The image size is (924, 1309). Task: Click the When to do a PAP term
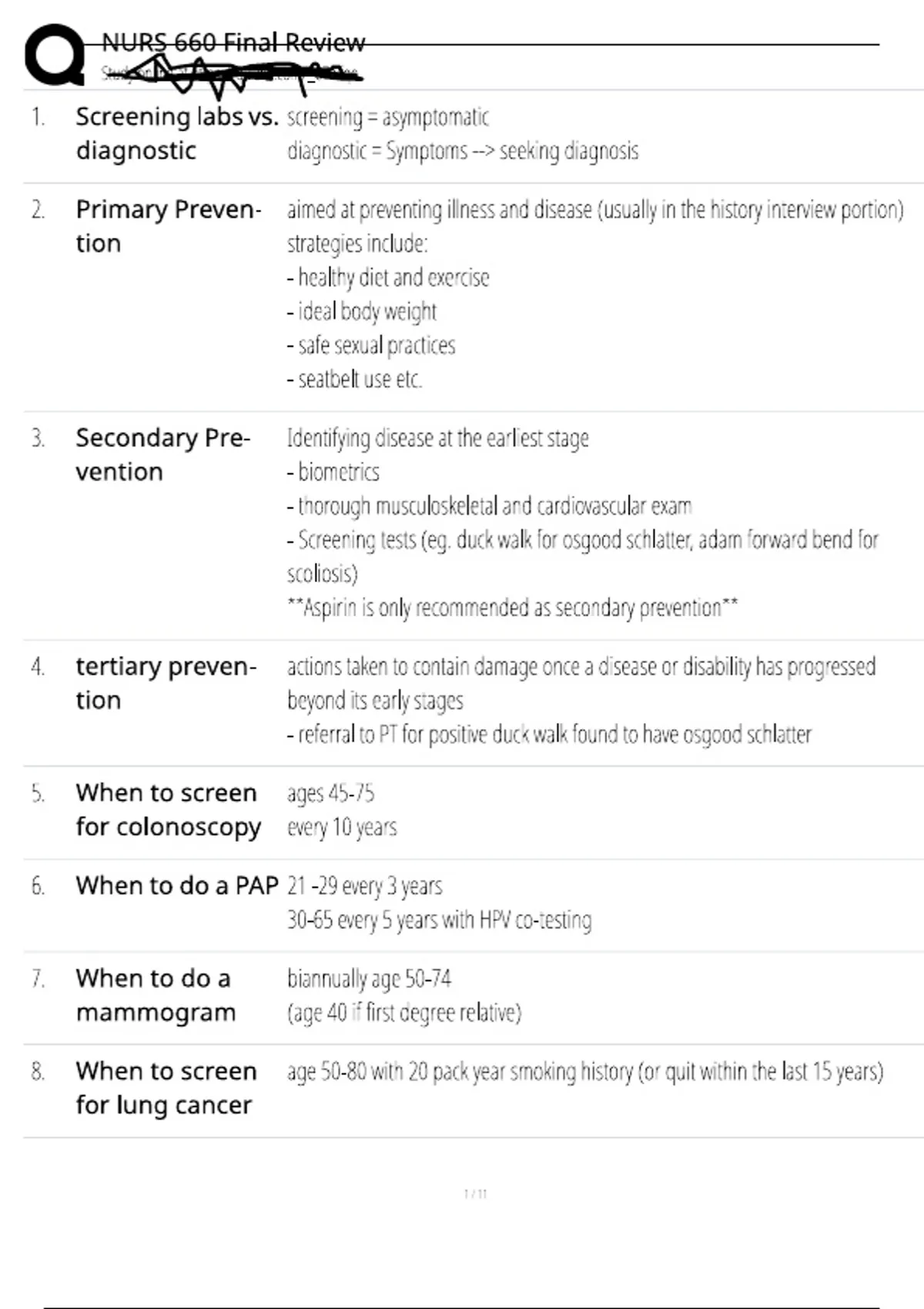click(x=176, y=885)
